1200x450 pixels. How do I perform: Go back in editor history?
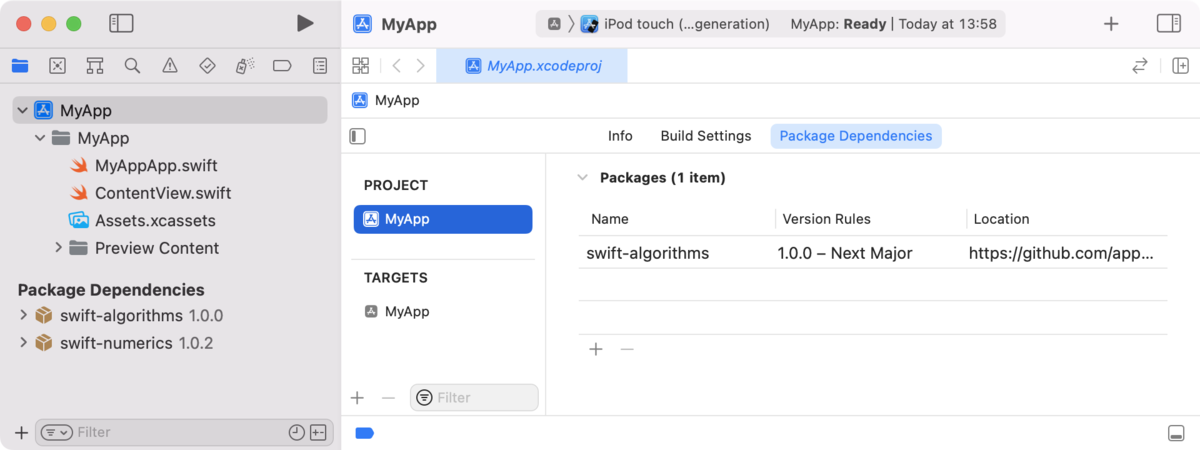[x=397, y=66]
